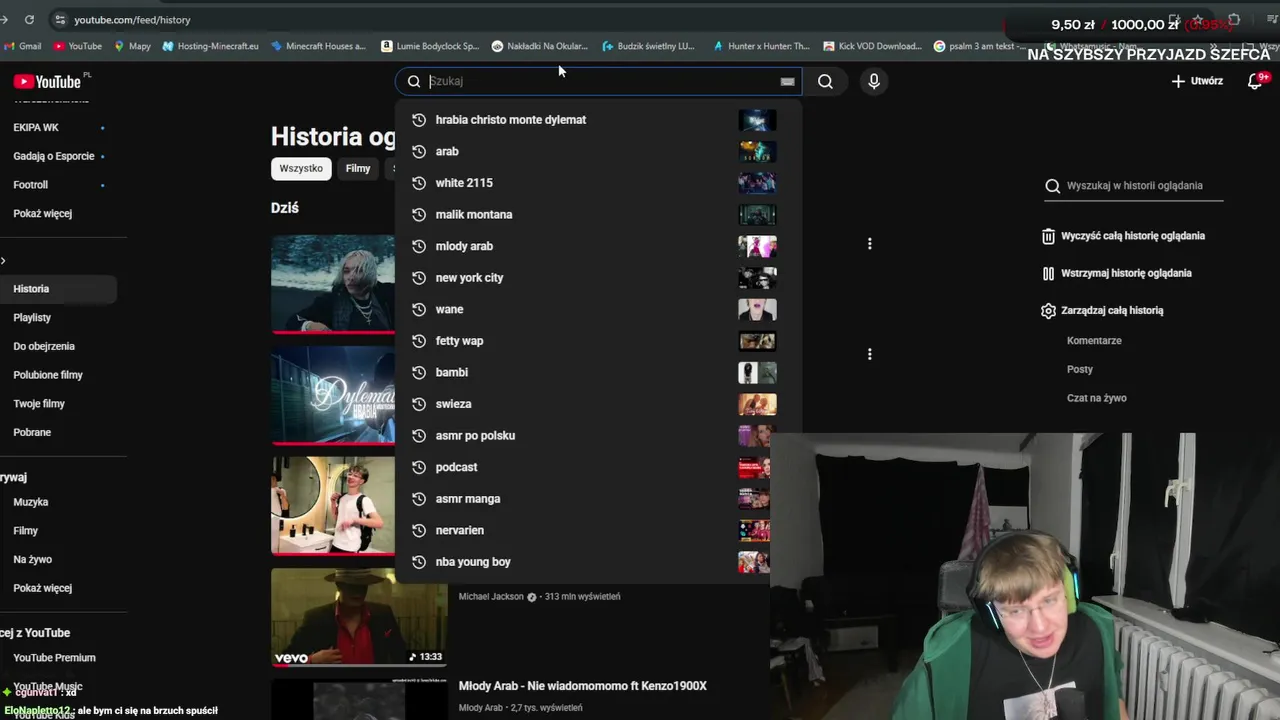Open Historia in the sidebar
The height and width of the screenshot is (720, 1280).
click(58, 289)
